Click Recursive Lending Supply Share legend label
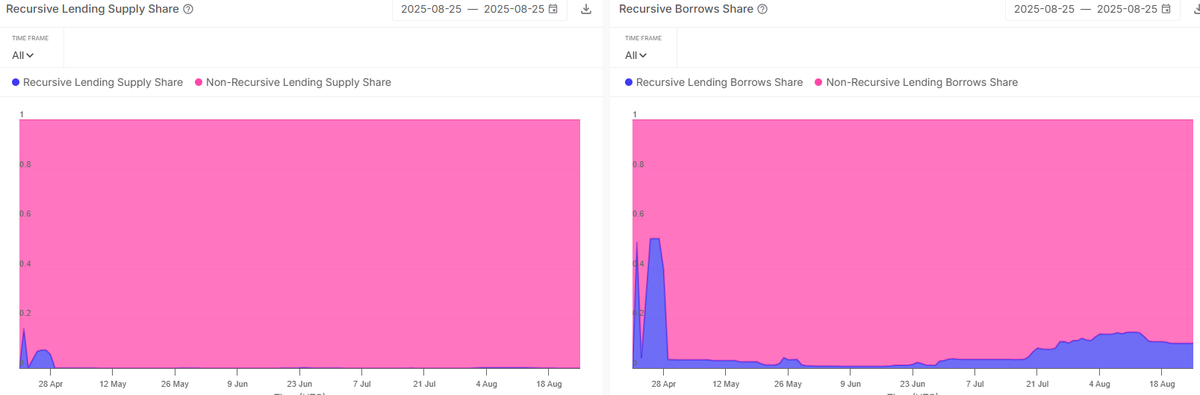The height and width of the screenshot is (395, 1200). 103,82
